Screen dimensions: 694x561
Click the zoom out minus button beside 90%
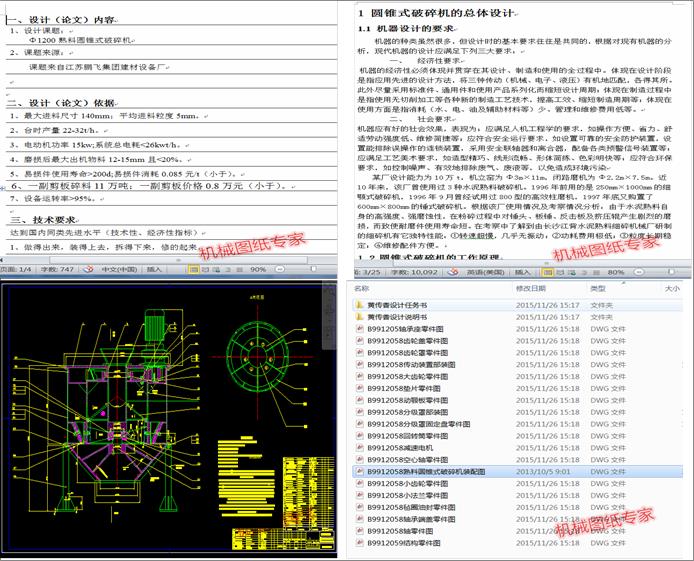(280, 269)
